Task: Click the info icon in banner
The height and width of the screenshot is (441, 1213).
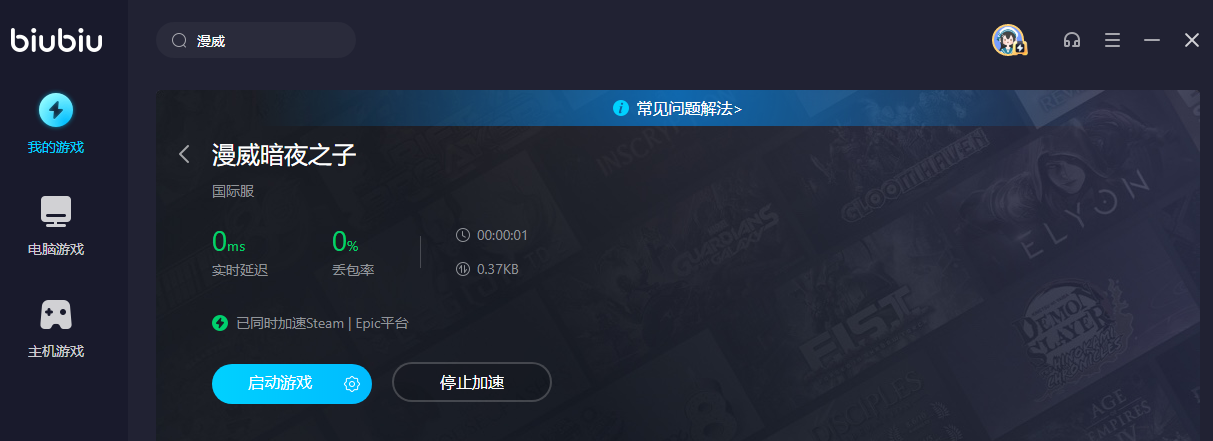Action: pos(621,108)
